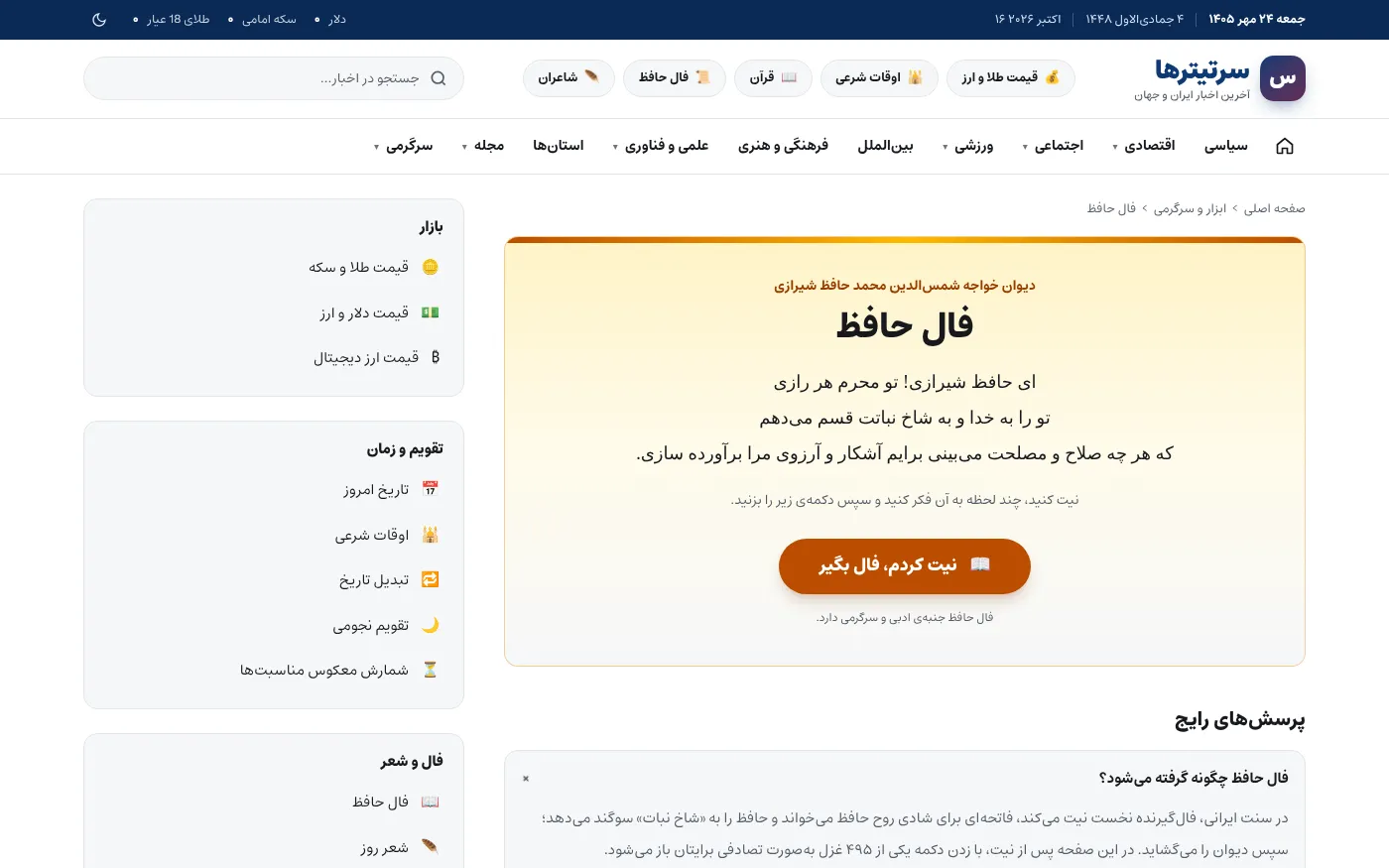This screenshot has width=1389, height=868.
Task: Go to home via the house icon
Action: click(1285, 146)
